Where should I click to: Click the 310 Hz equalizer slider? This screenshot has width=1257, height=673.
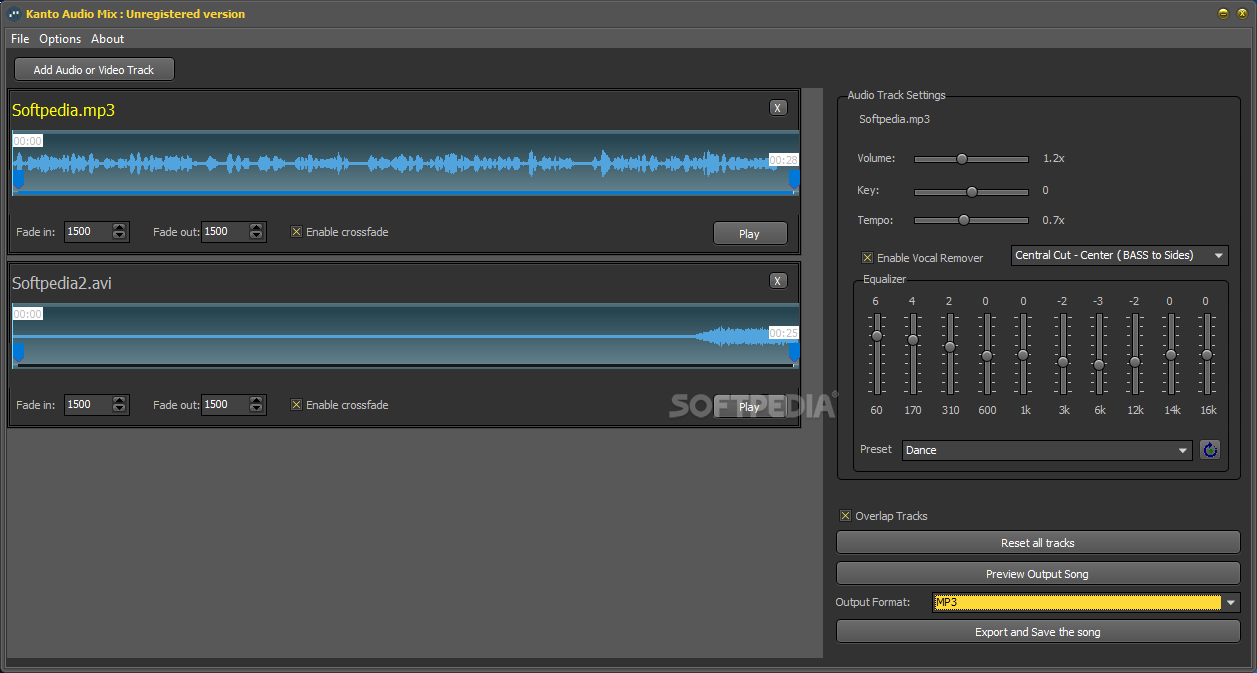949,354
